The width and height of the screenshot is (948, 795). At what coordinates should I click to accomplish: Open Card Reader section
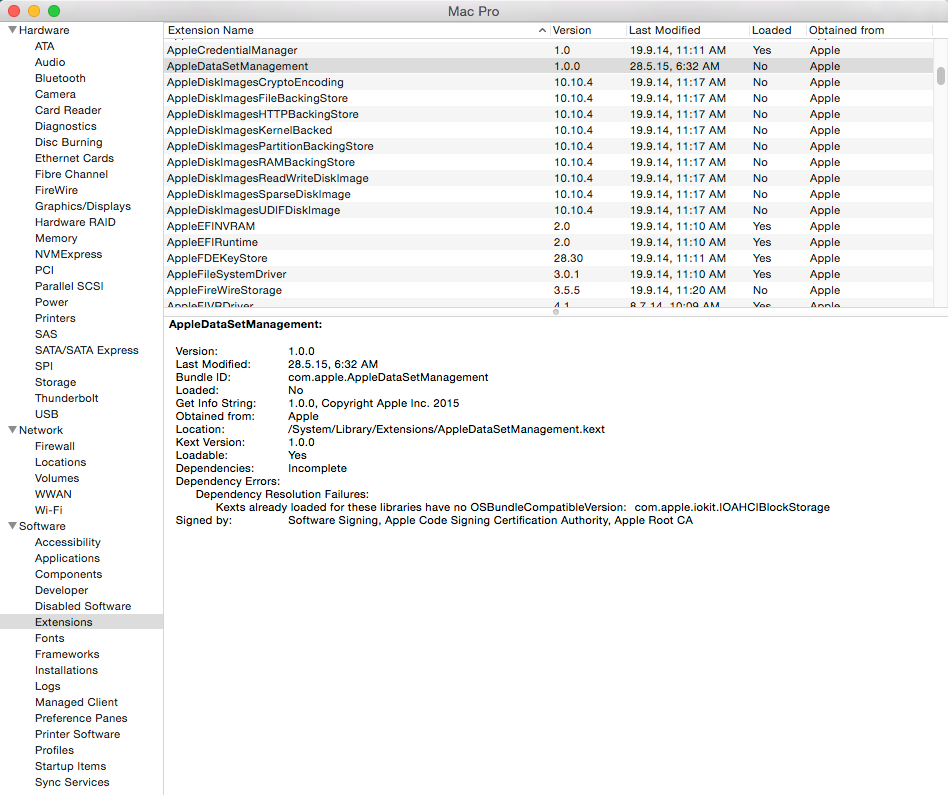click(68, 110)
